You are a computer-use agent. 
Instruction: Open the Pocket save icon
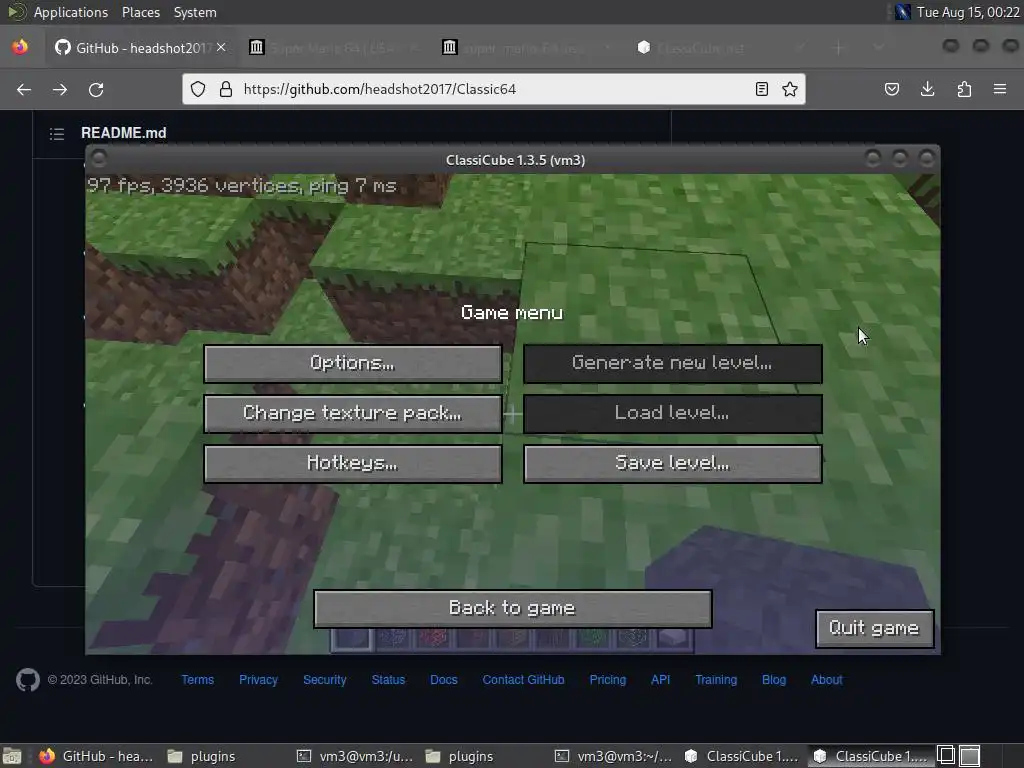(x=891, y=89)
